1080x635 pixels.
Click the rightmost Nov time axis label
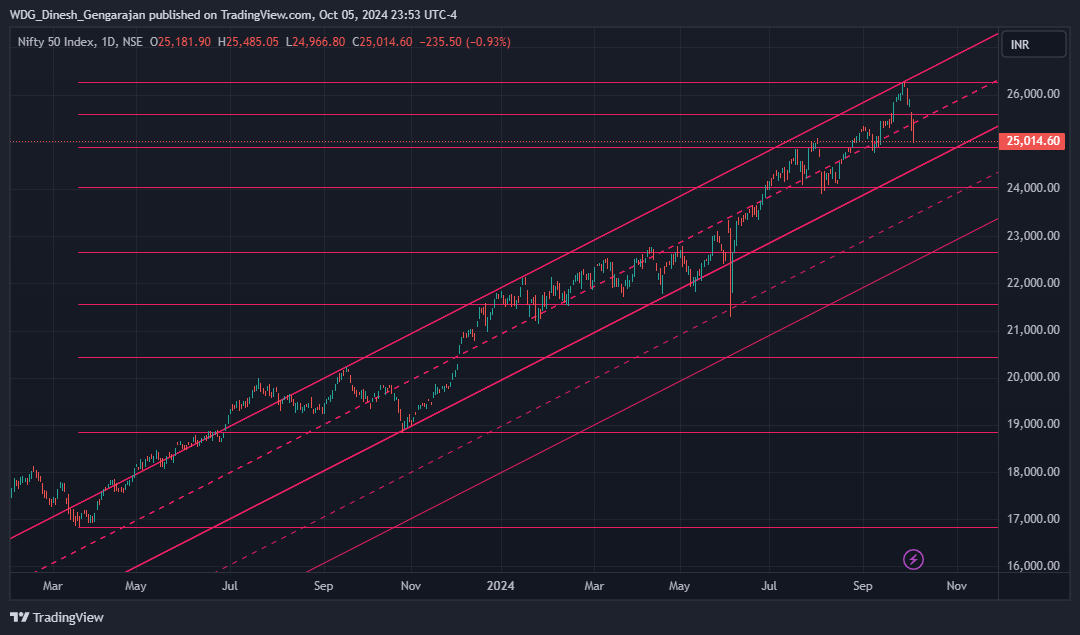coord(957,586)
